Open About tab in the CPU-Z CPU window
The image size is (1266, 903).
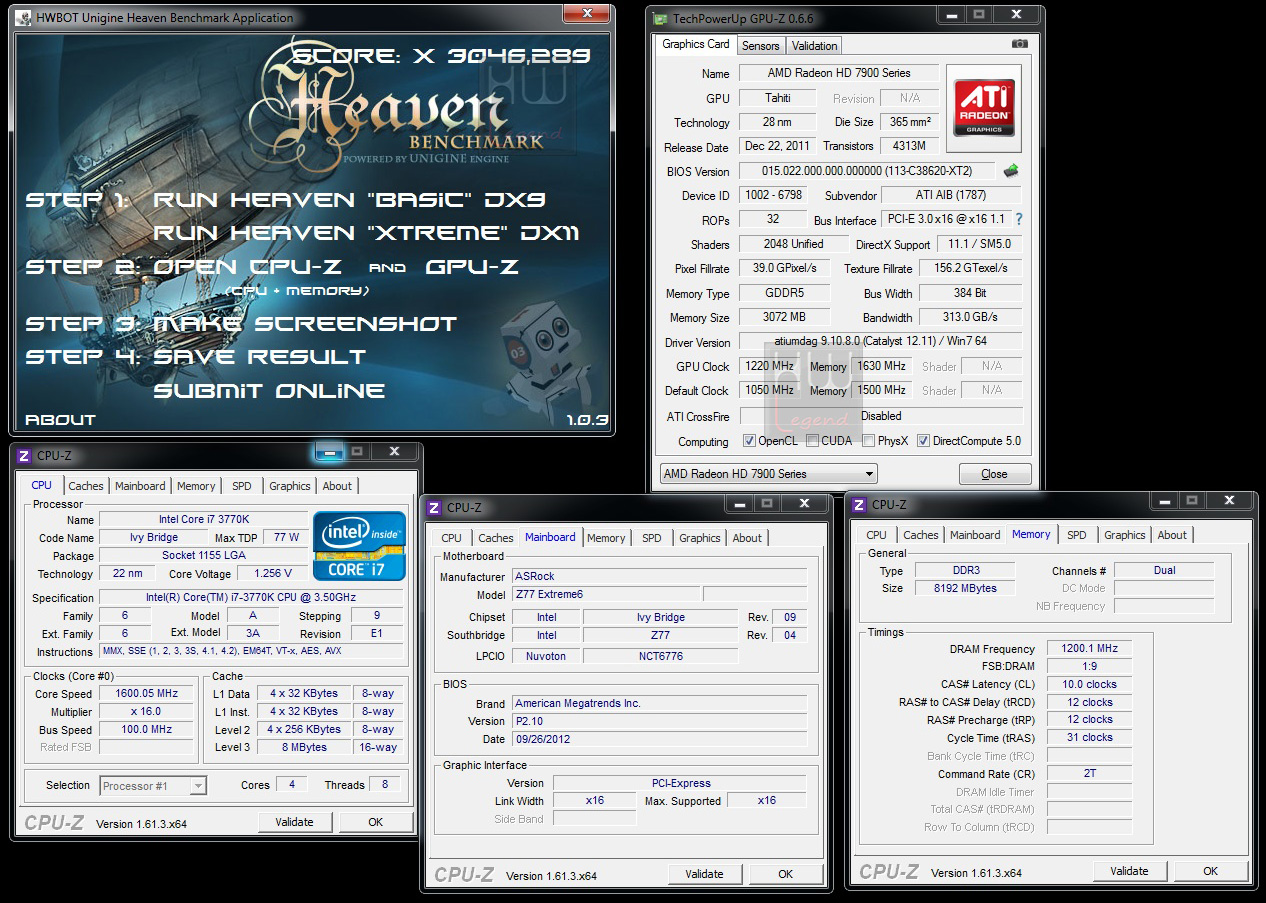[337, 486]
